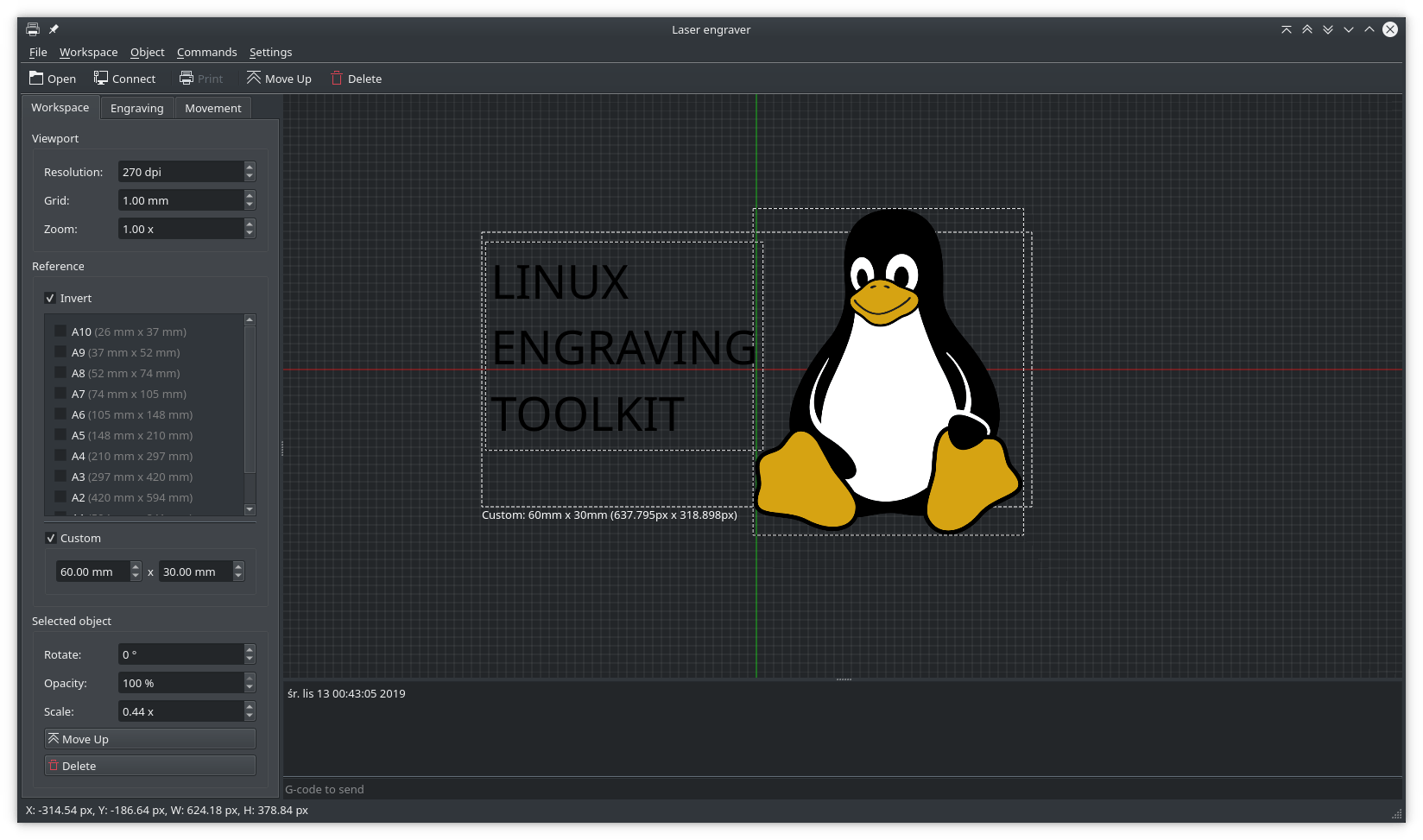Click the Open button in the toolbar
The image size is (1423, 840).
pos(53,79)
